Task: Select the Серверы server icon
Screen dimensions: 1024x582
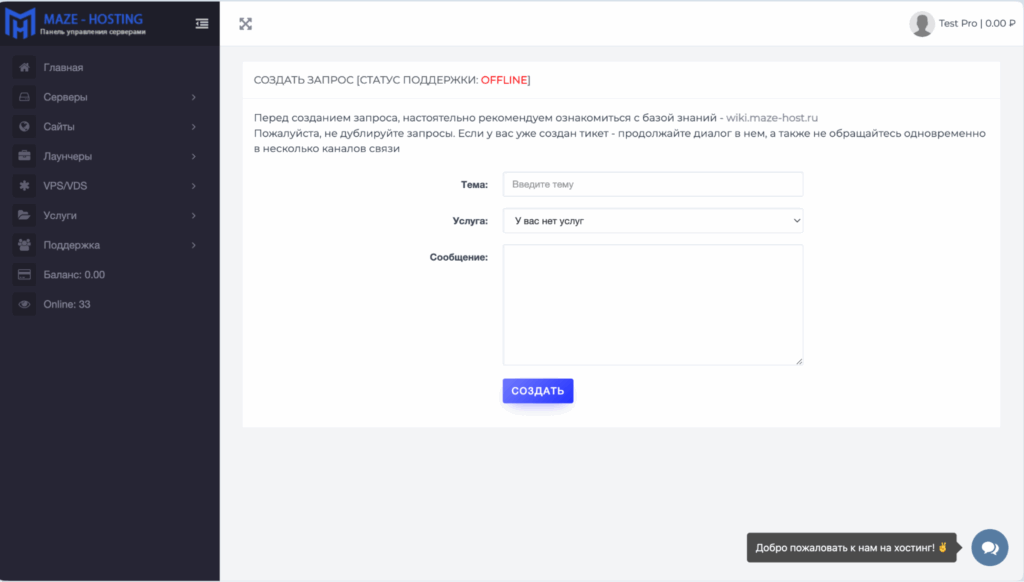Action: click(x=23, y=96)
